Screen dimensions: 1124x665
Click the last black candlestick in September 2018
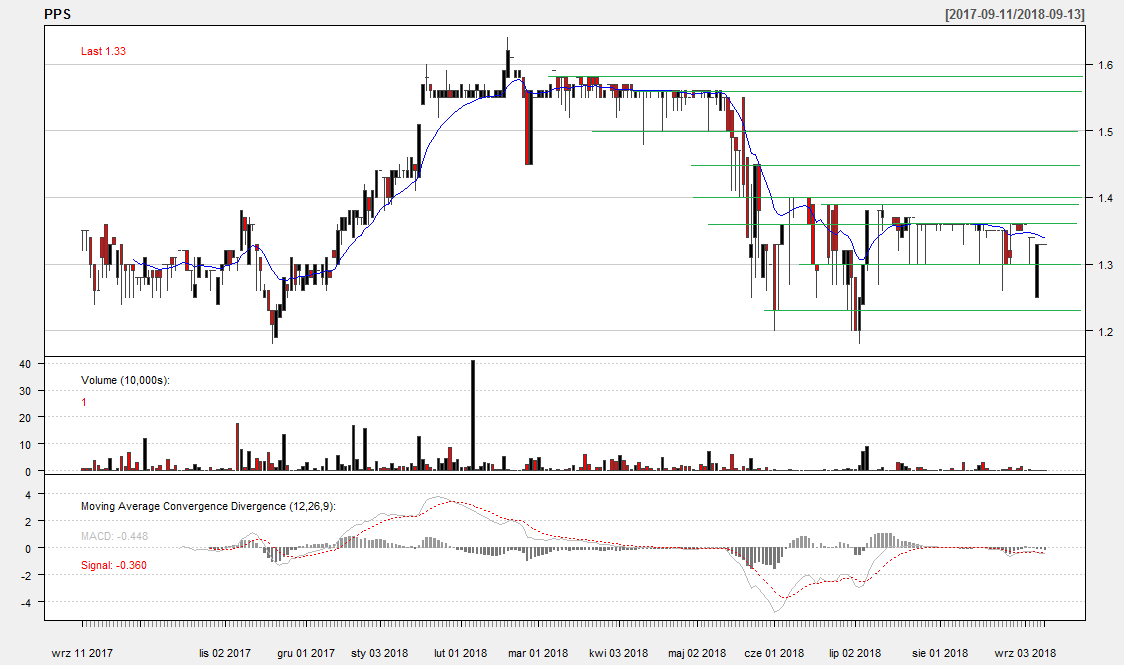[x=1037, y=271]
